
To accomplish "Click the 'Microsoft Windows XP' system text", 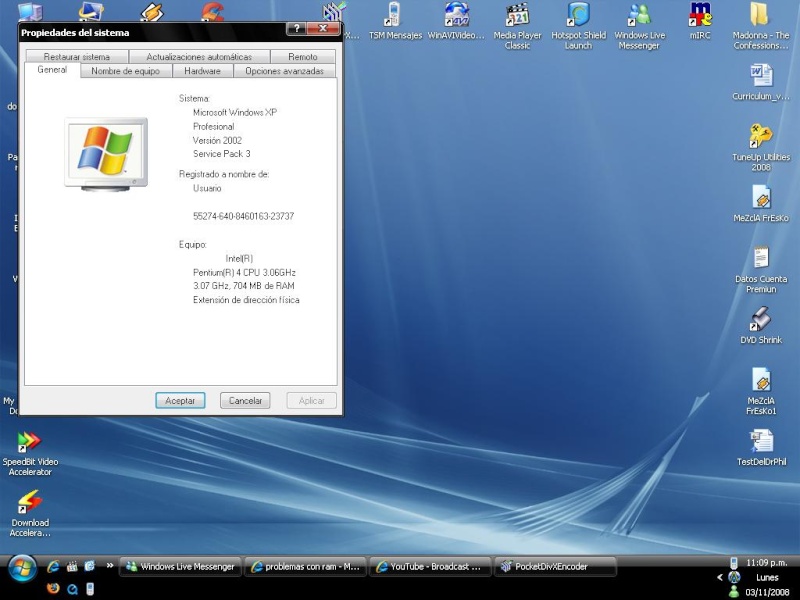I will [x=235, y=112].
